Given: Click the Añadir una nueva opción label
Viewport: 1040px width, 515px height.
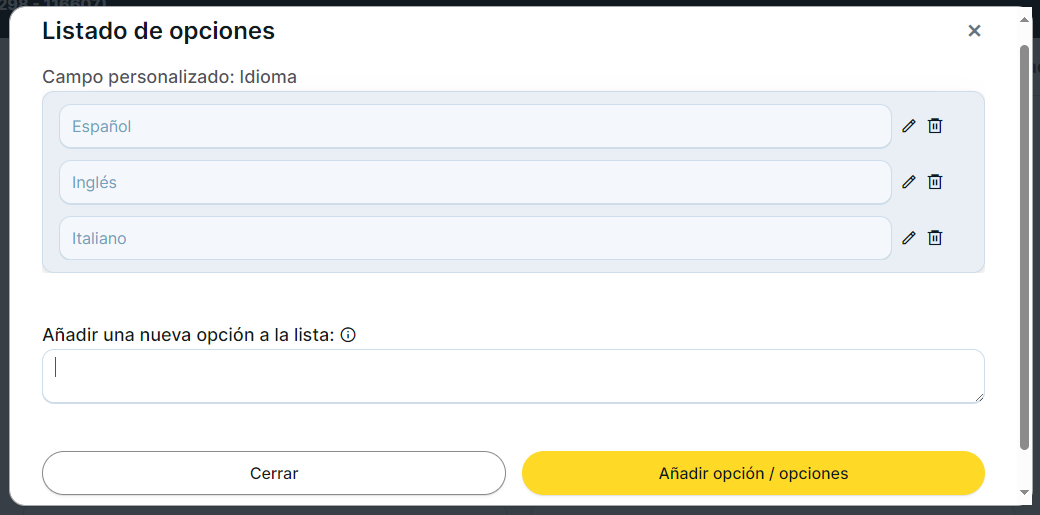Looking at the screenshot, I should (x=188, y=335).
